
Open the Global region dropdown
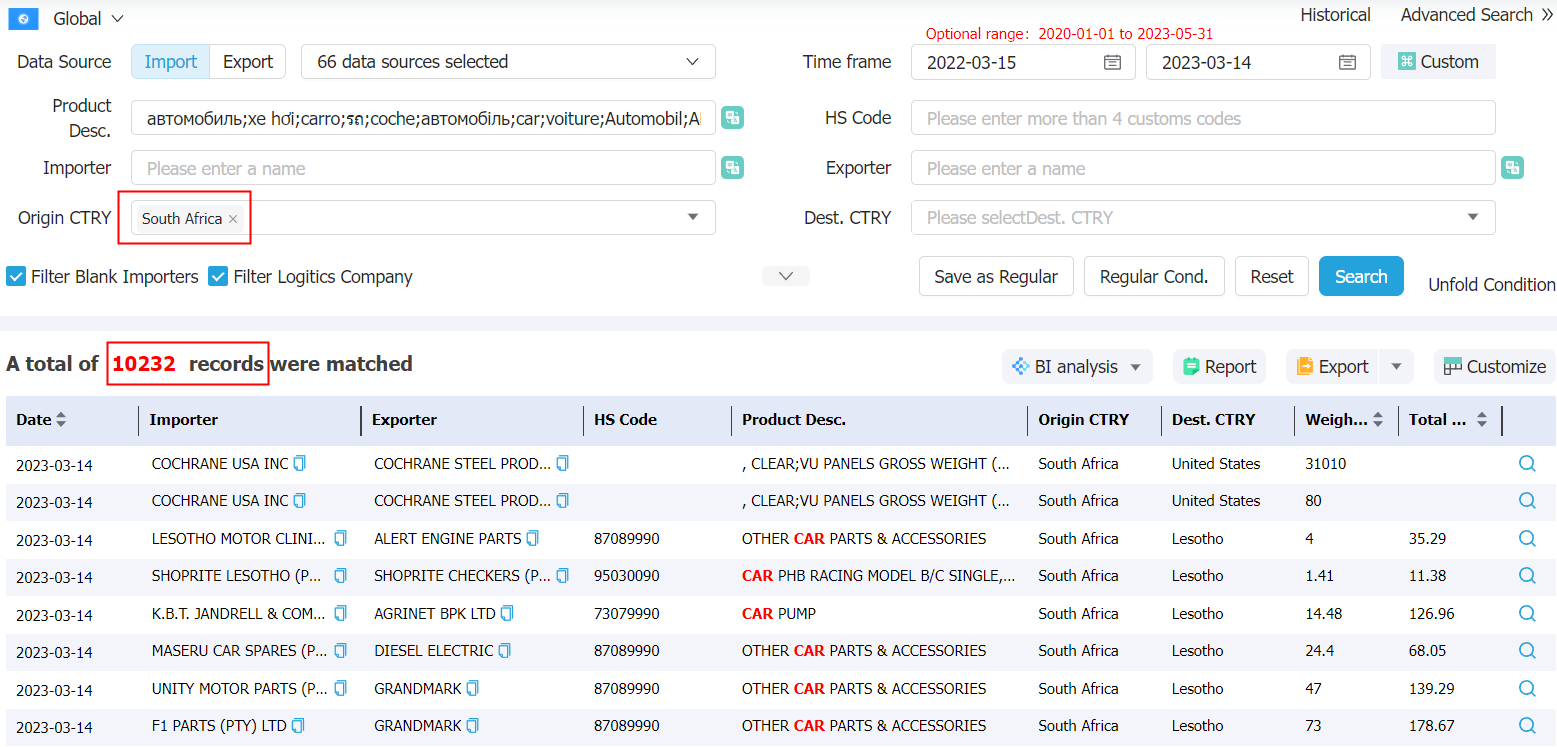click(89, 18)
